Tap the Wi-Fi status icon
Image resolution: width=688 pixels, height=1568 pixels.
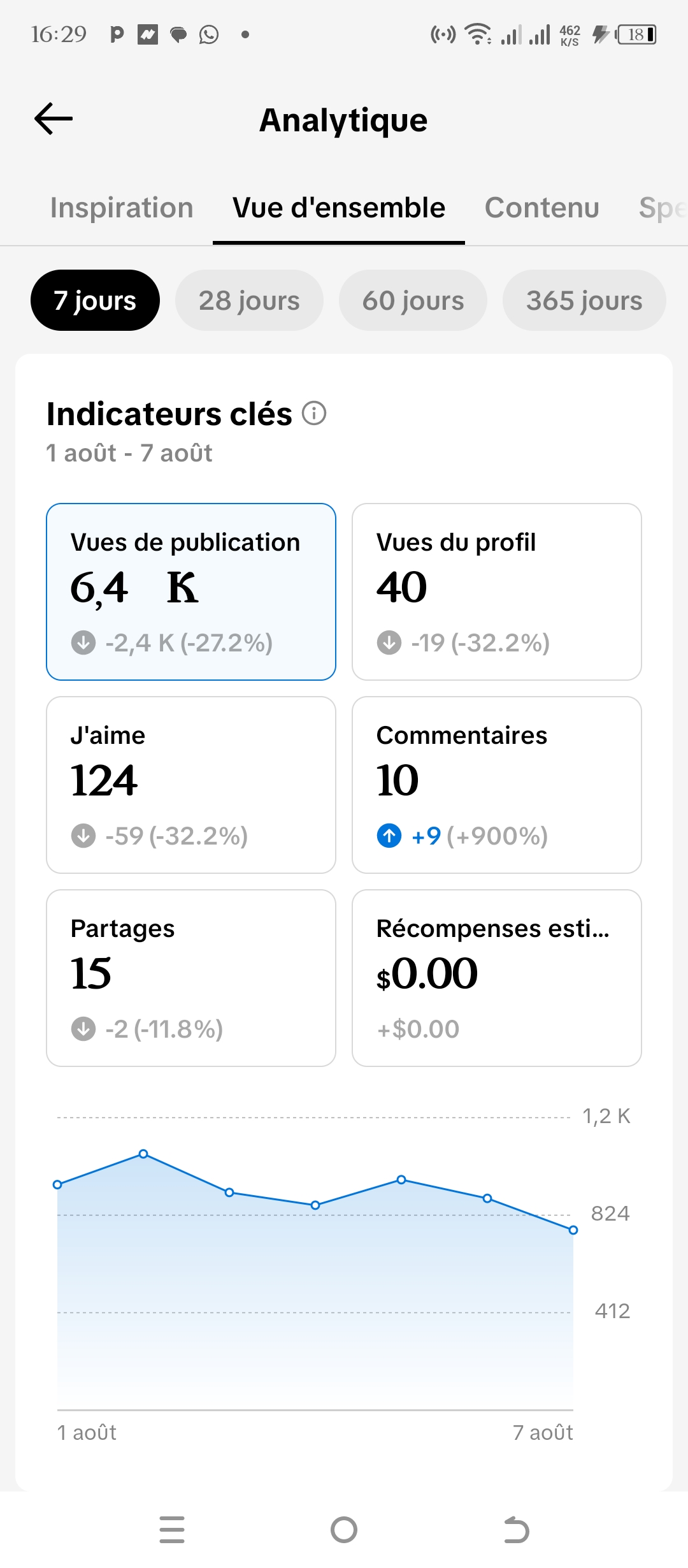point(477,34)
